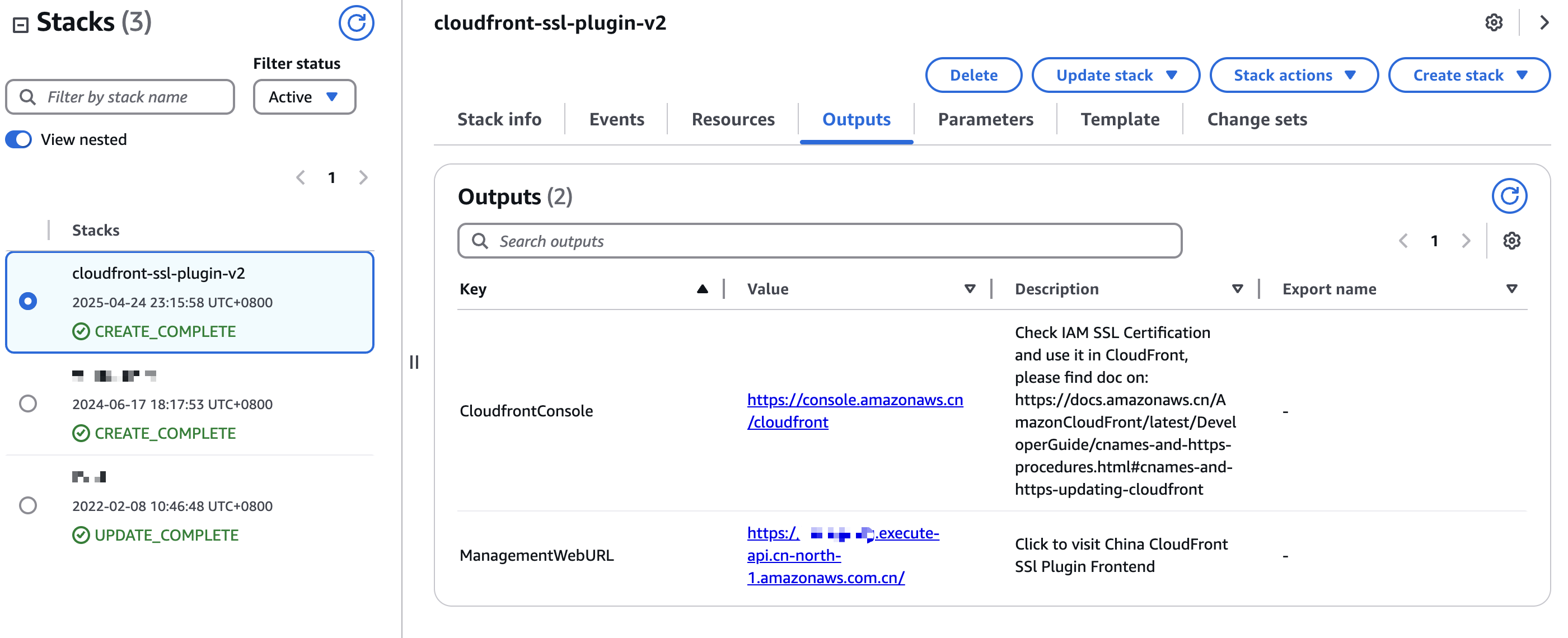1568x638 pixels.
Task: Expand the Stack actions dropdown
Action: [x=1294, y=76]
